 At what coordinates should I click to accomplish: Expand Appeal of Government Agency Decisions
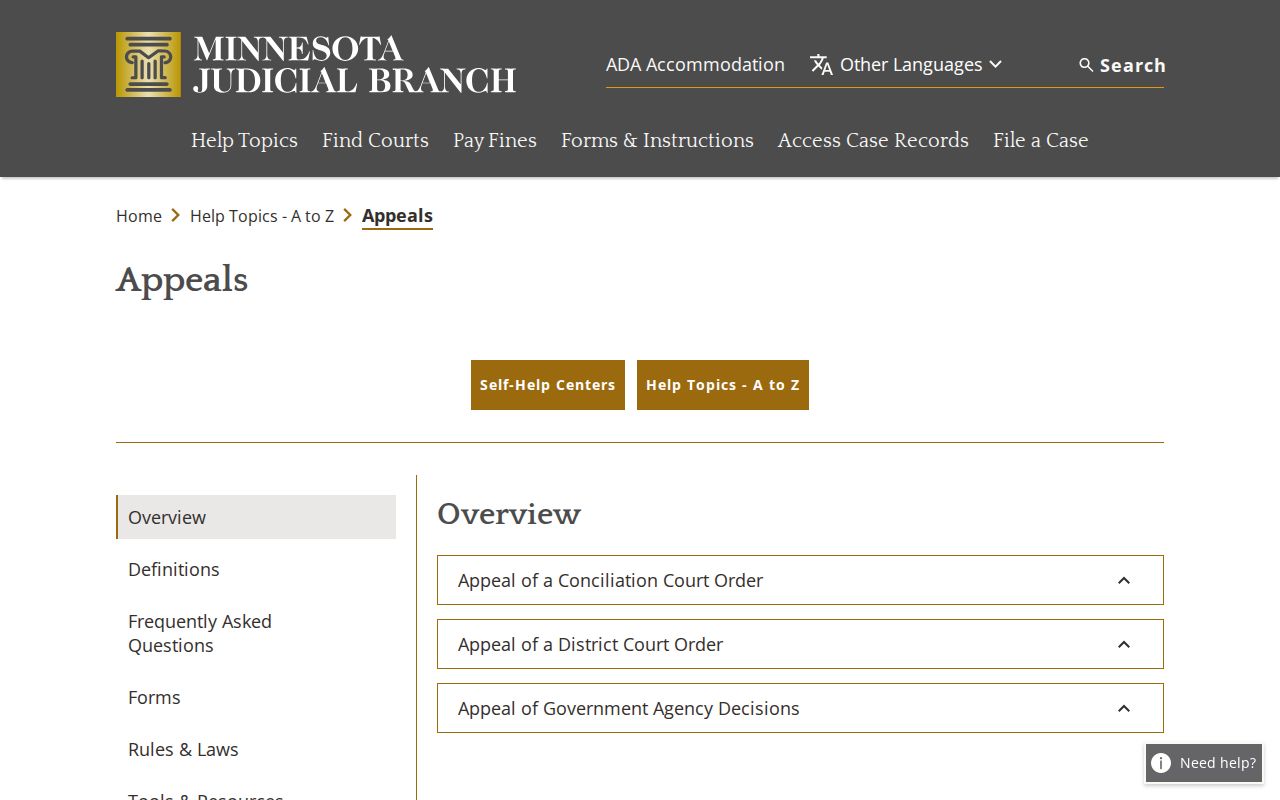pyautogui.click(x=800, y=708)
